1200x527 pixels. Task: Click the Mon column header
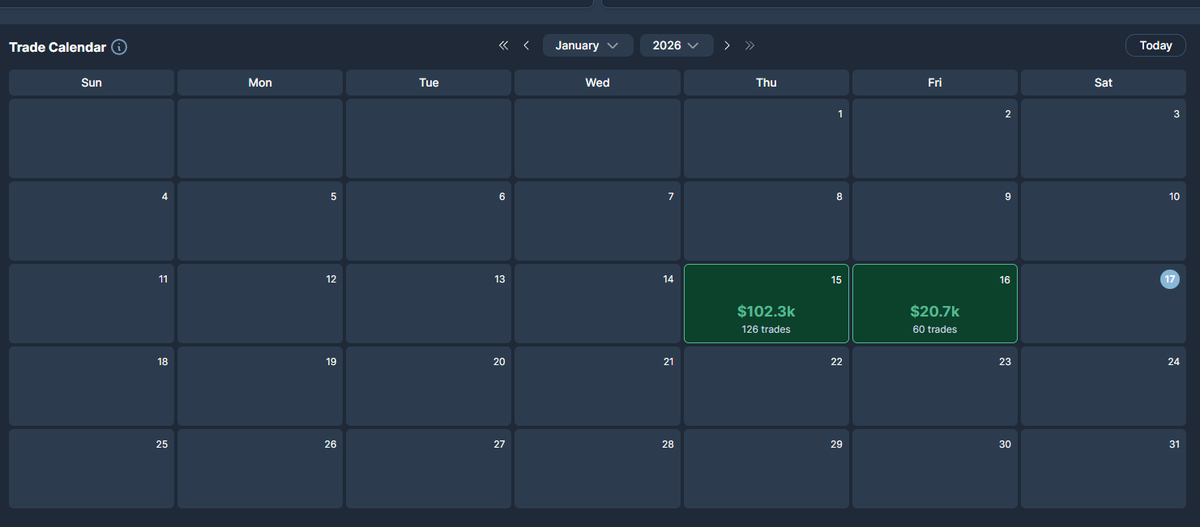tap(260, 83)
